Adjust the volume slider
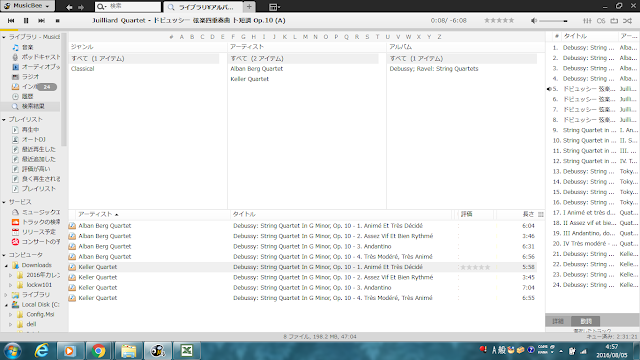Image resolution: width=640 pixels, height=360 pixels. (x=553, y=21)
